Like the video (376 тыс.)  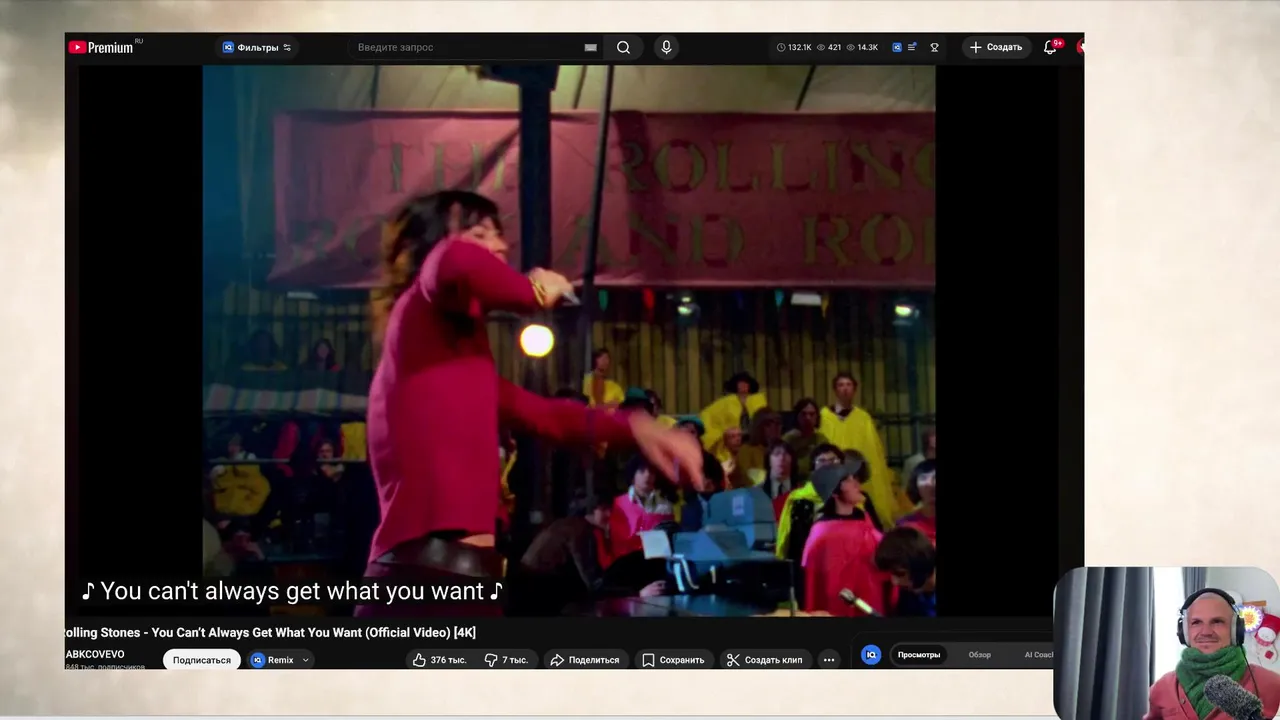(x=440, y=660)
